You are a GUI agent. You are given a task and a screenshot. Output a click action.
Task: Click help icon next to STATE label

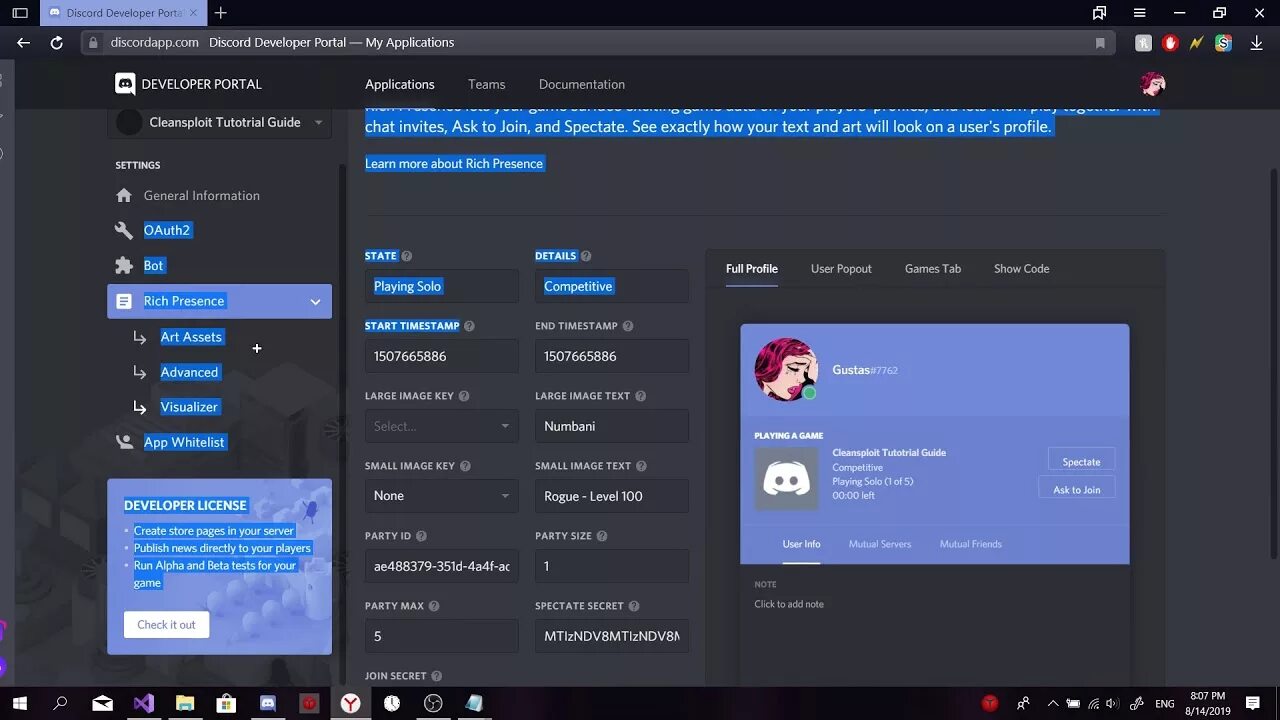[x=406, y=256]
